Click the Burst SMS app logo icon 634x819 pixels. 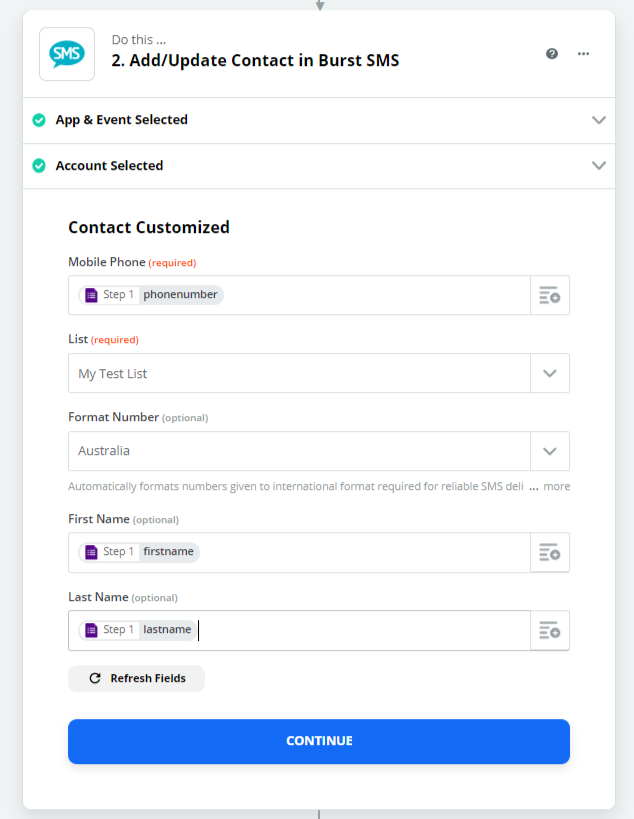pos(67,54)
